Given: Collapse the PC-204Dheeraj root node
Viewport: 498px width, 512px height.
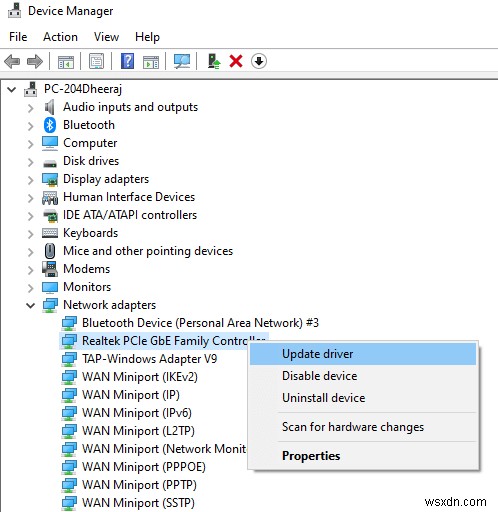Looking at the screenshot, I should pyautogui.click(x=11, y=89).
